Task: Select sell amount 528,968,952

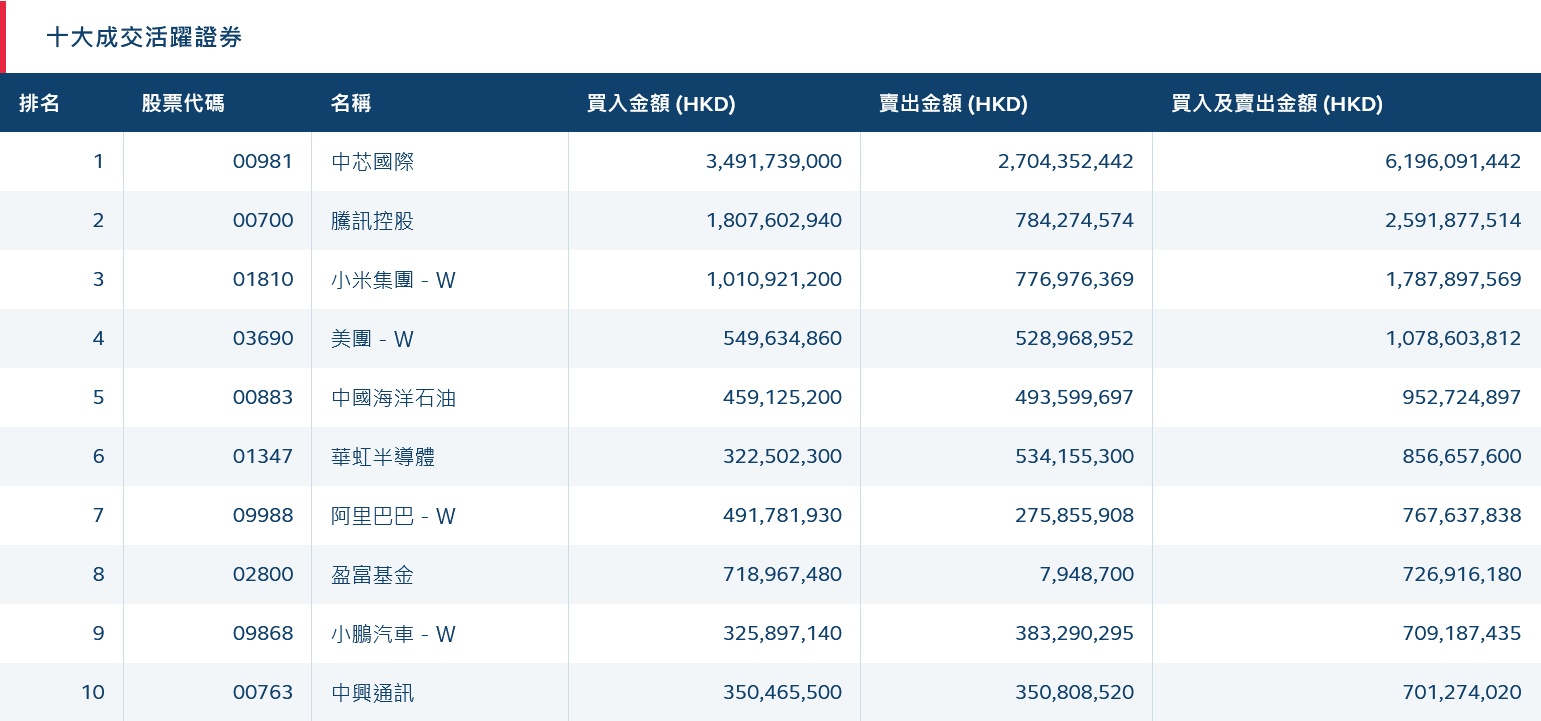Action: pyautogui.click(x=1076, y=338)
